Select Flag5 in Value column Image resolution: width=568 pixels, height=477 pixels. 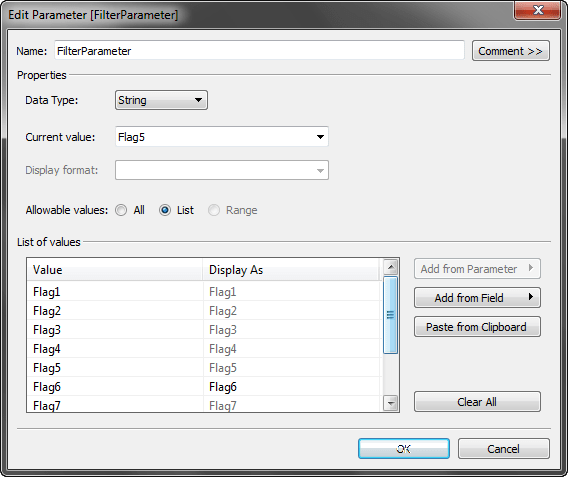115,368
